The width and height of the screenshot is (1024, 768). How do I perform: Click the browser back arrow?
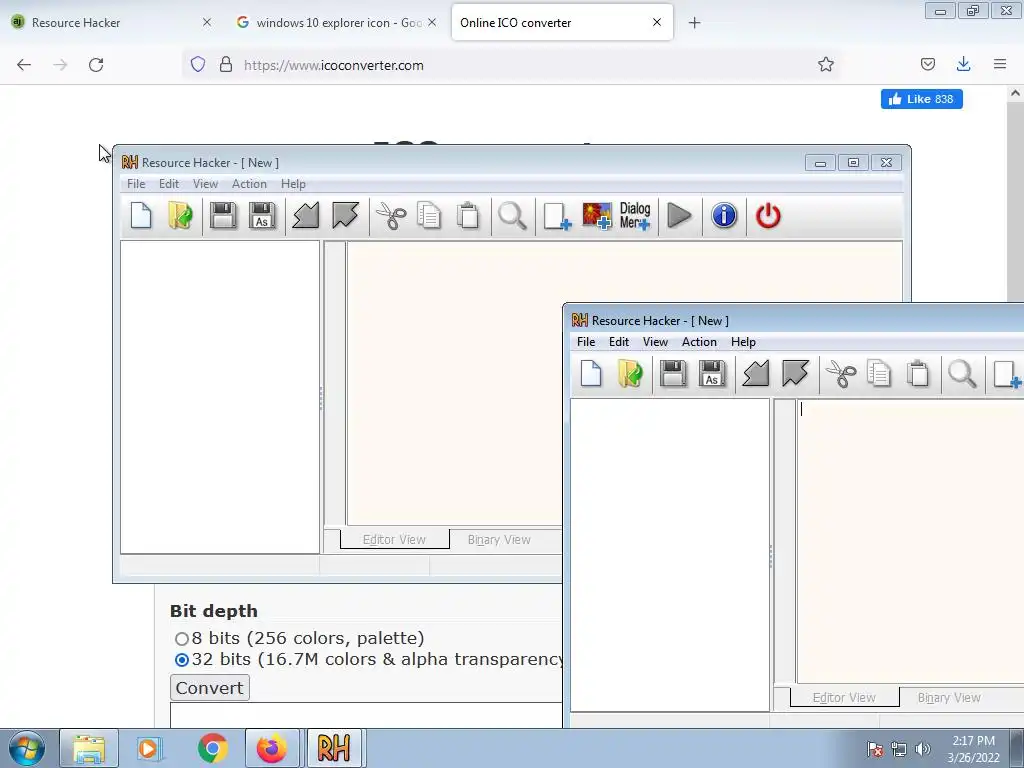pos(24,65)
